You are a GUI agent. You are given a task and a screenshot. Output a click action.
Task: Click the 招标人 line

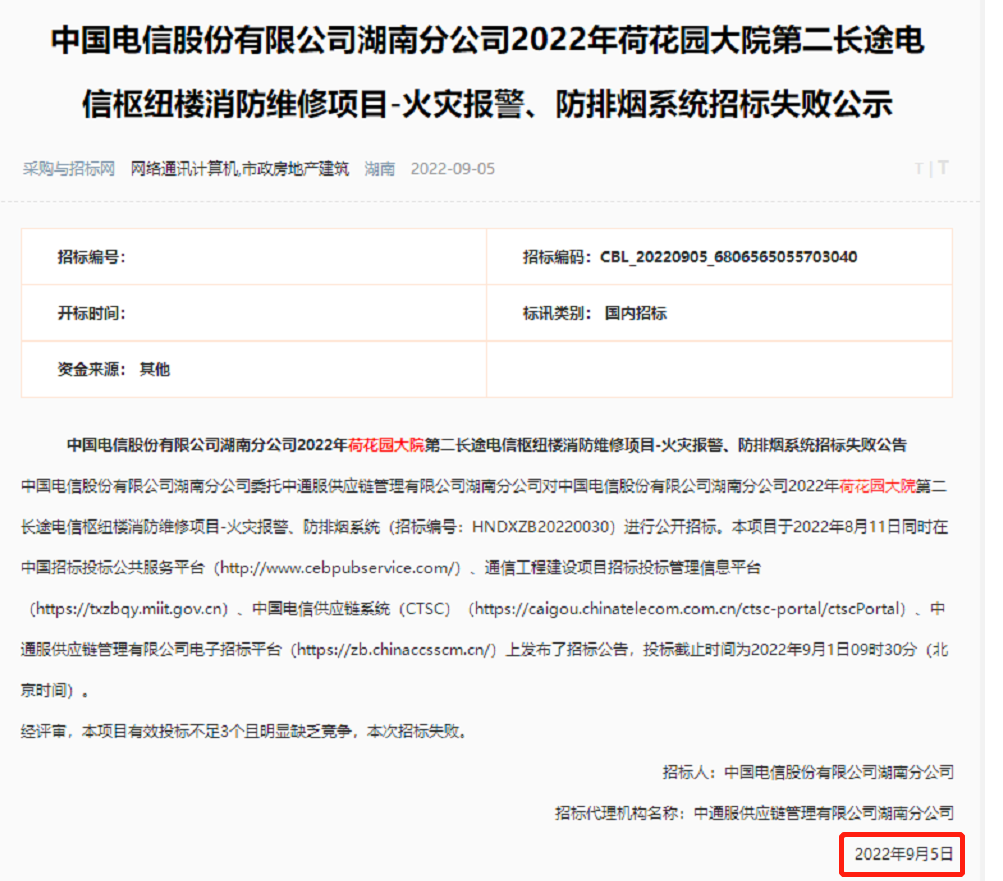808,773
